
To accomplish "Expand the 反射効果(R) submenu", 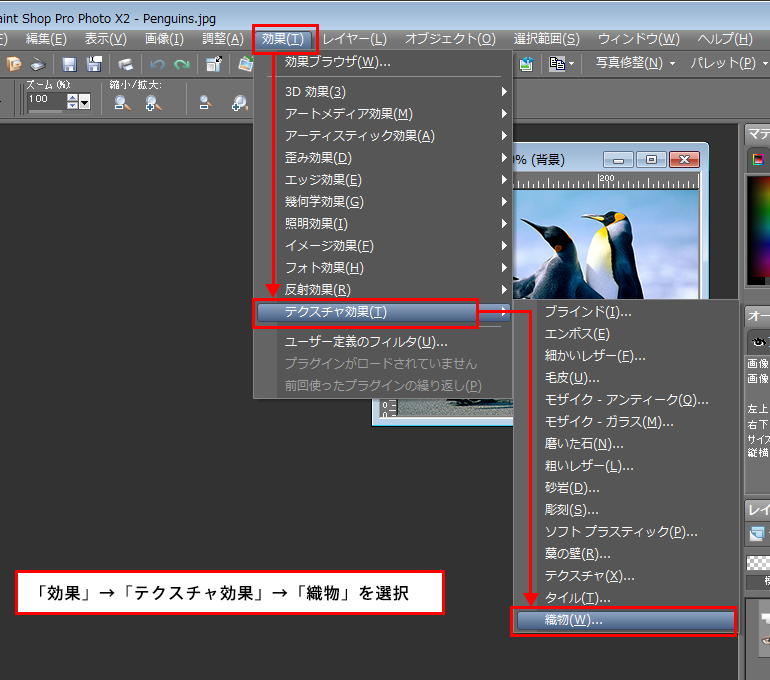I will pyautogui.click(x=383, y=290).
